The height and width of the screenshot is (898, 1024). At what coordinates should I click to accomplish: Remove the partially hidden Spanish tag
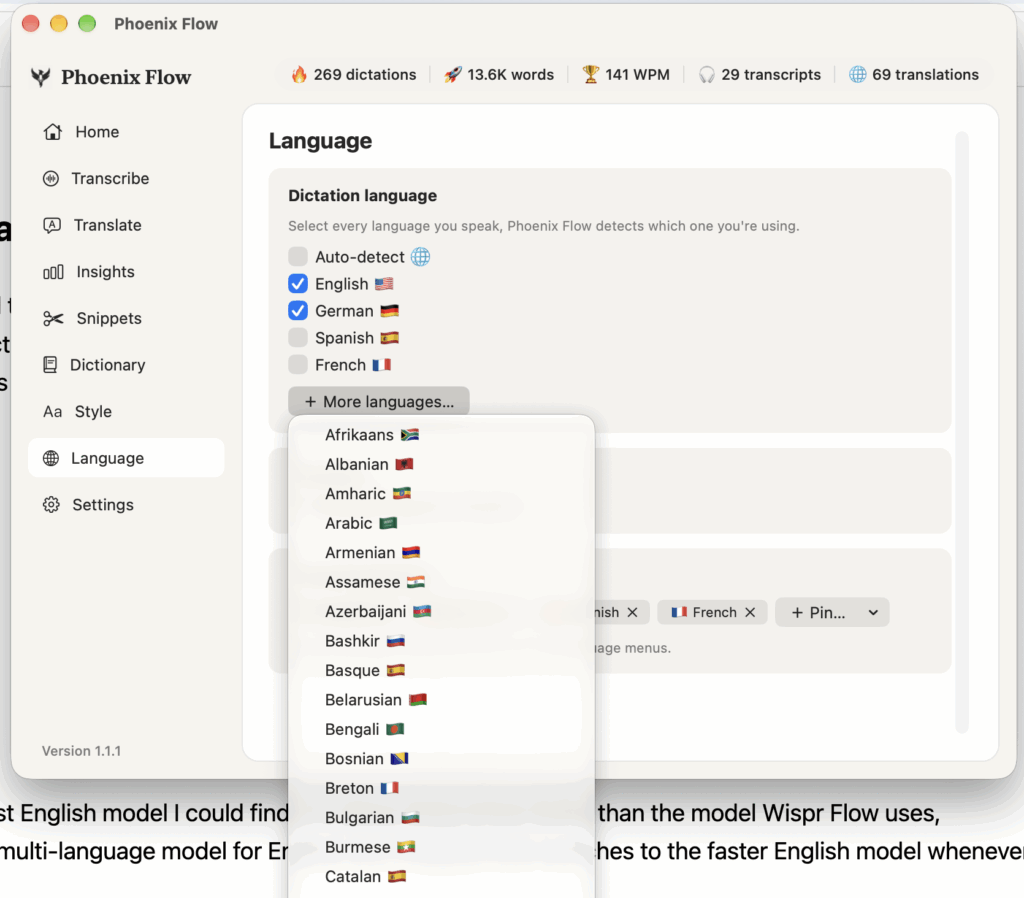tap(632, 613)
